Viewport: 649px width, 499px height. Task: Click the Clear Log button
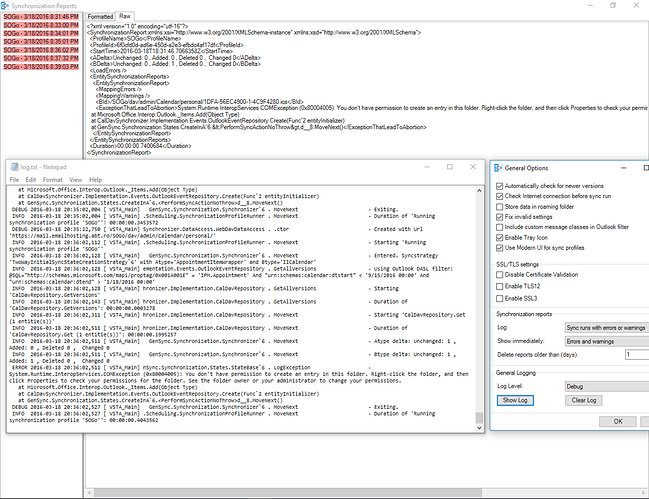click(x=584, y=400)
